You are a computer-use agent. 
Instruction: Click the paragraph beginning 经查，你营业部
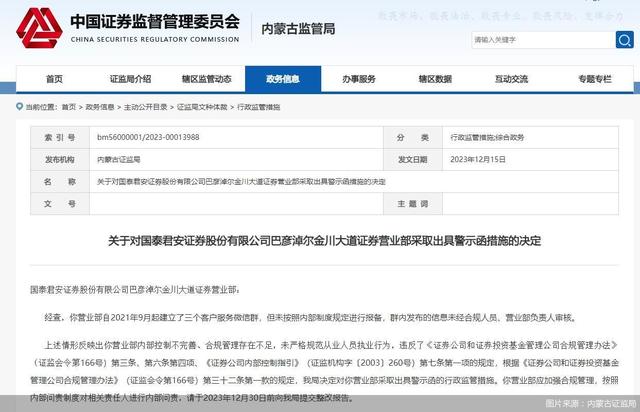(311, 318)
